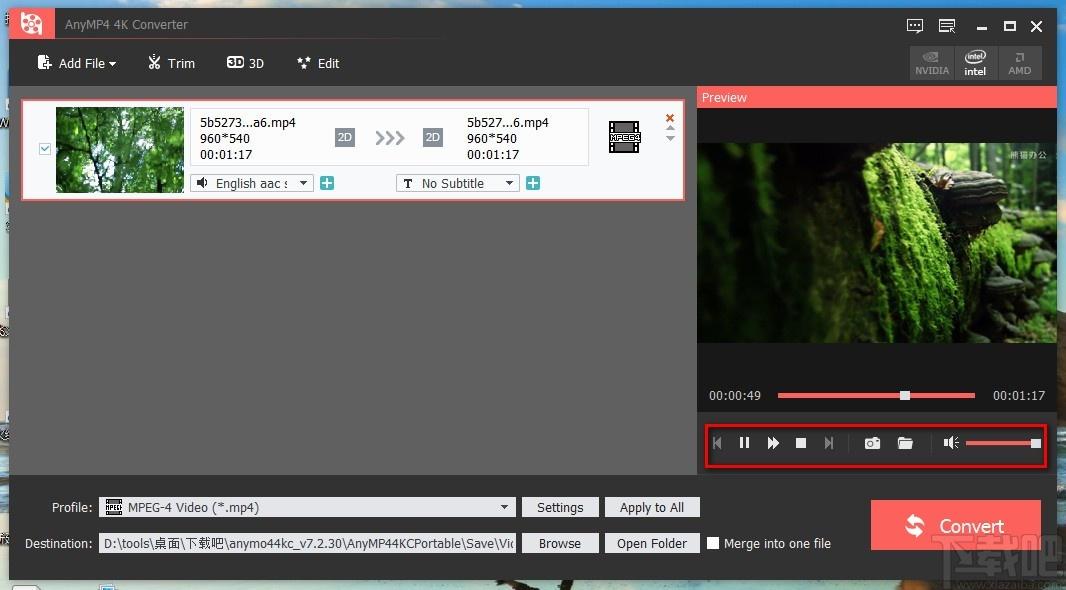The width and height of the screenshot is (1066, 590).
Task: Stop the preview playback
Action: pos(801,443)
